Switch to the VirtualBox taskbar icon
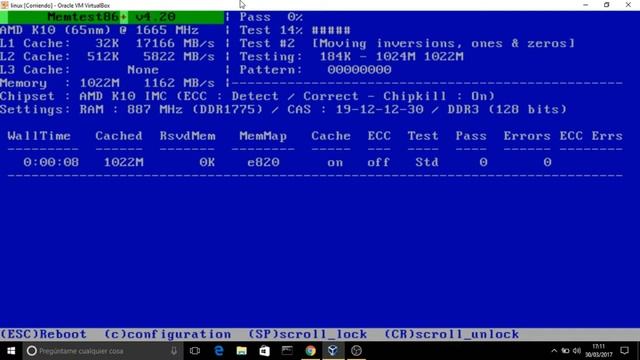 [333, 351]
